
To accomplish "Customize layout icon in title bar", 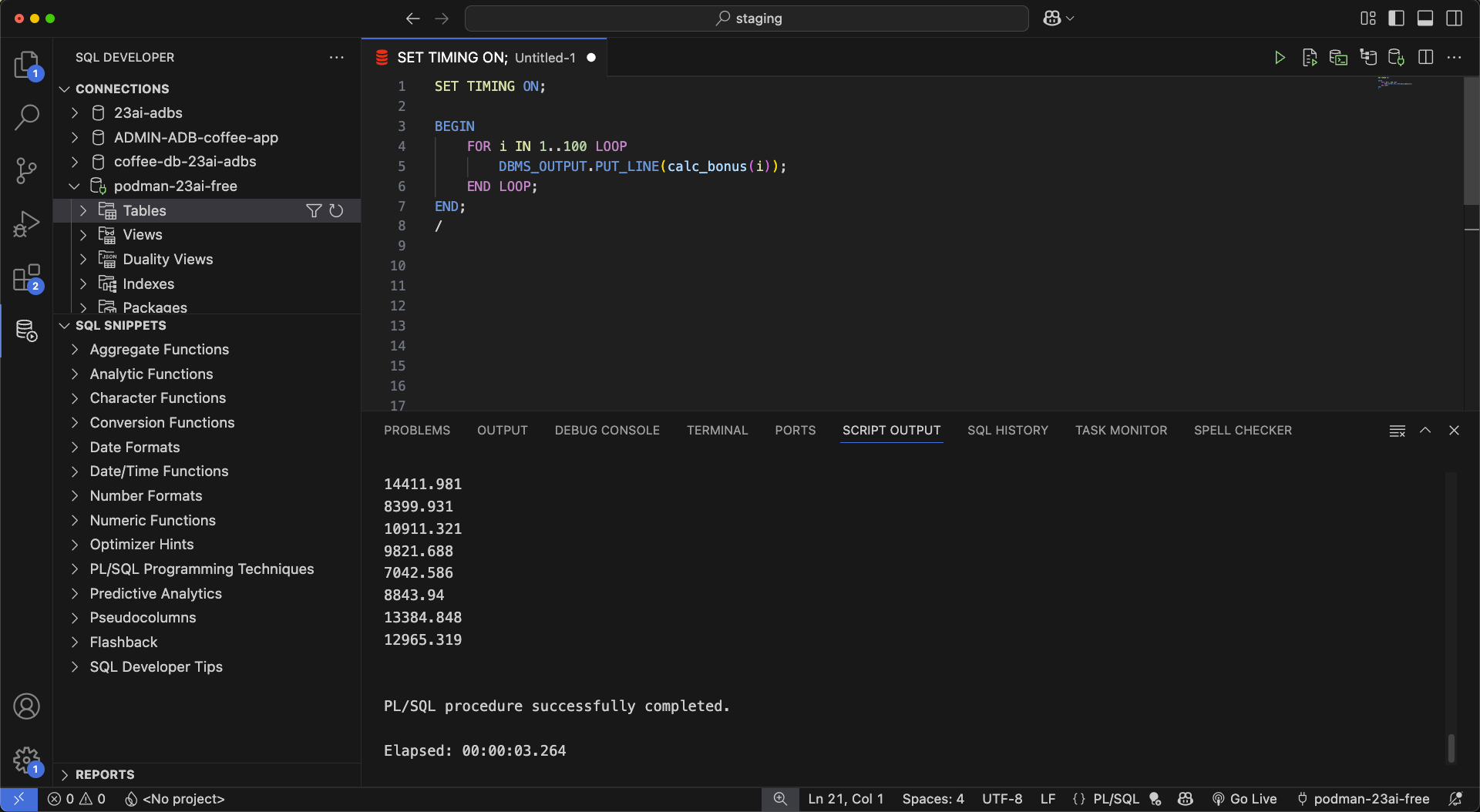I will pos(1367,18).
